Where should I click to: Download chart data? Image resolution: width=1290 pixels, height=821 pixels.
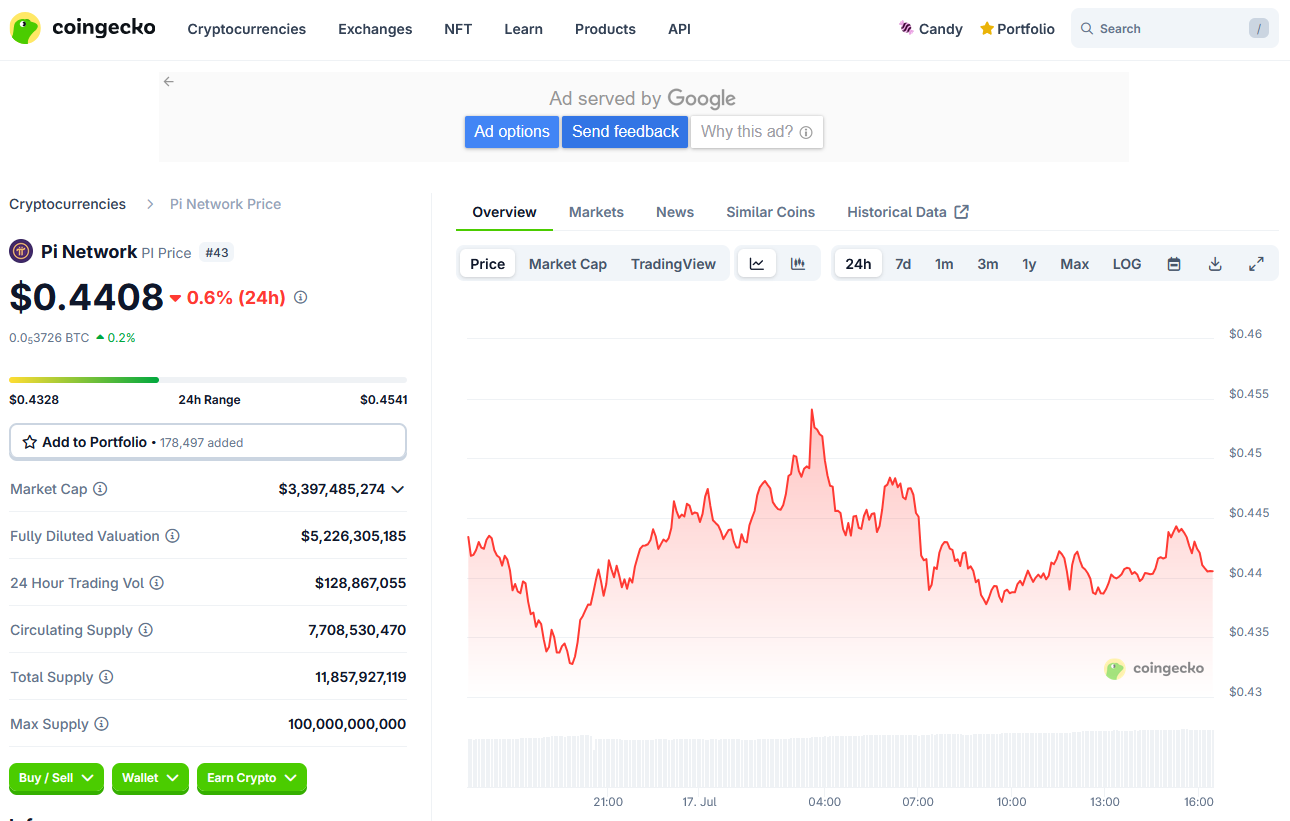pos(1215,264)
